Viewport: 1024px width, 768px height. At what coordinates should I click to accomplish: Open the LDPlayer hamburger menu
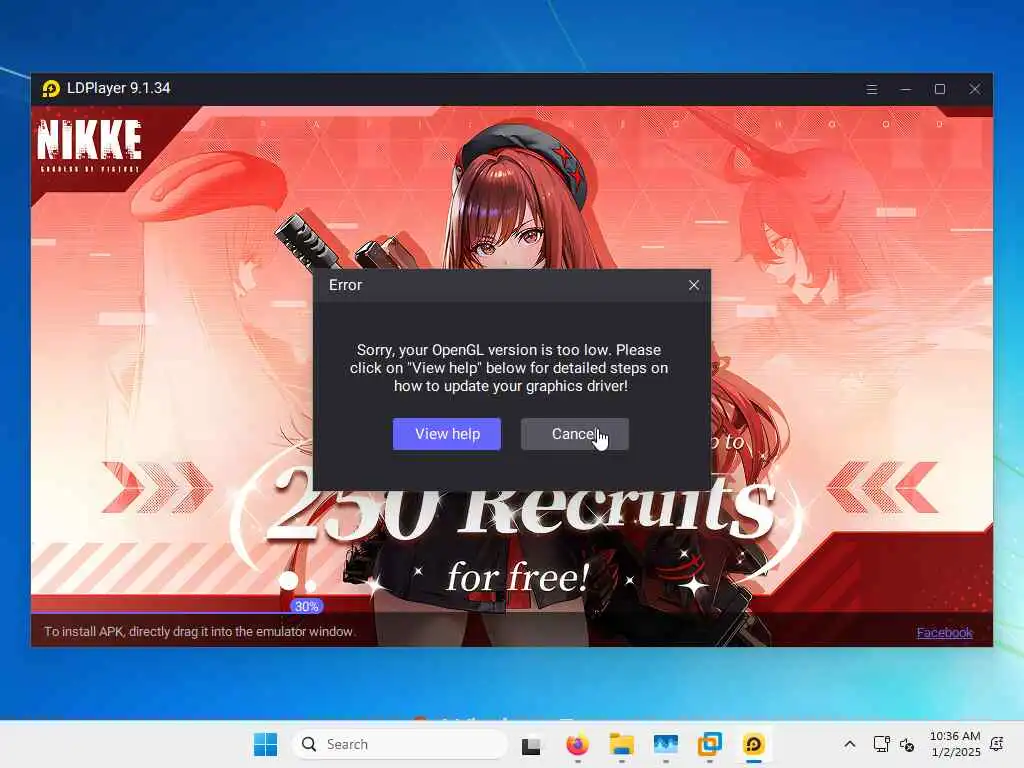871,89
